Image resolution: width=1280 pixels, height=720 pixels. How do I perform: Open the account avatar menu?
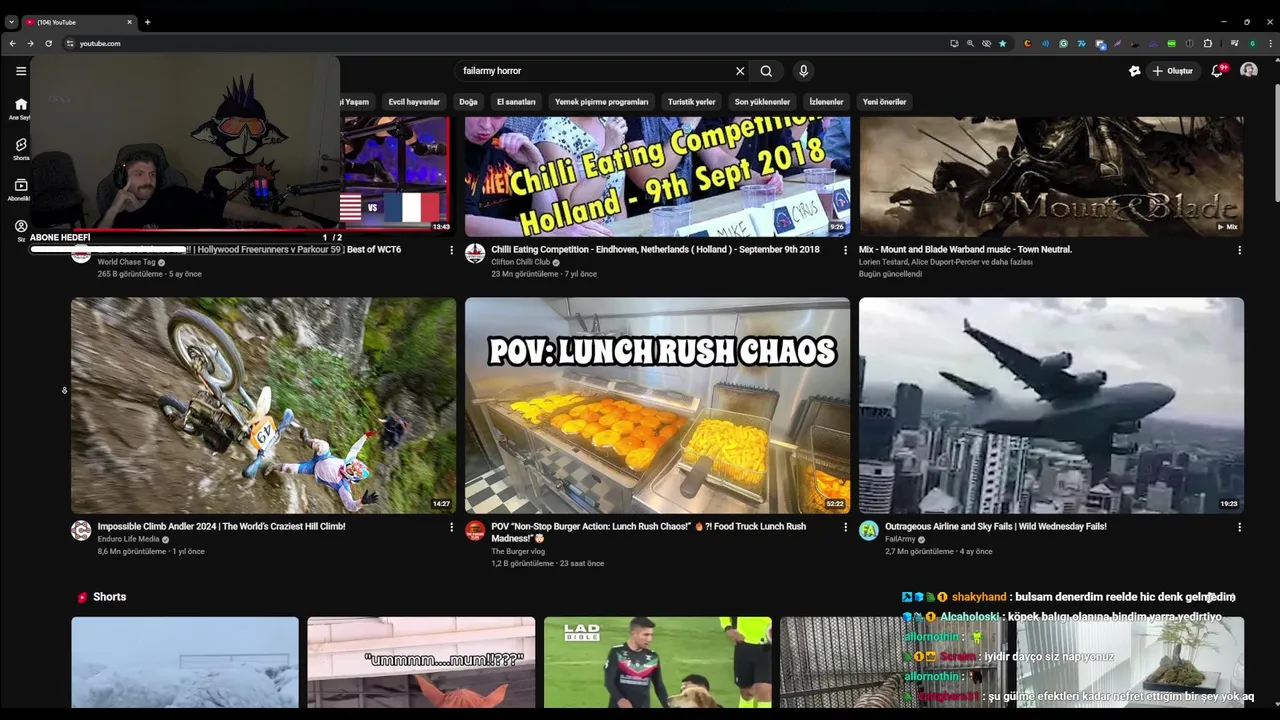[1249, 70]
